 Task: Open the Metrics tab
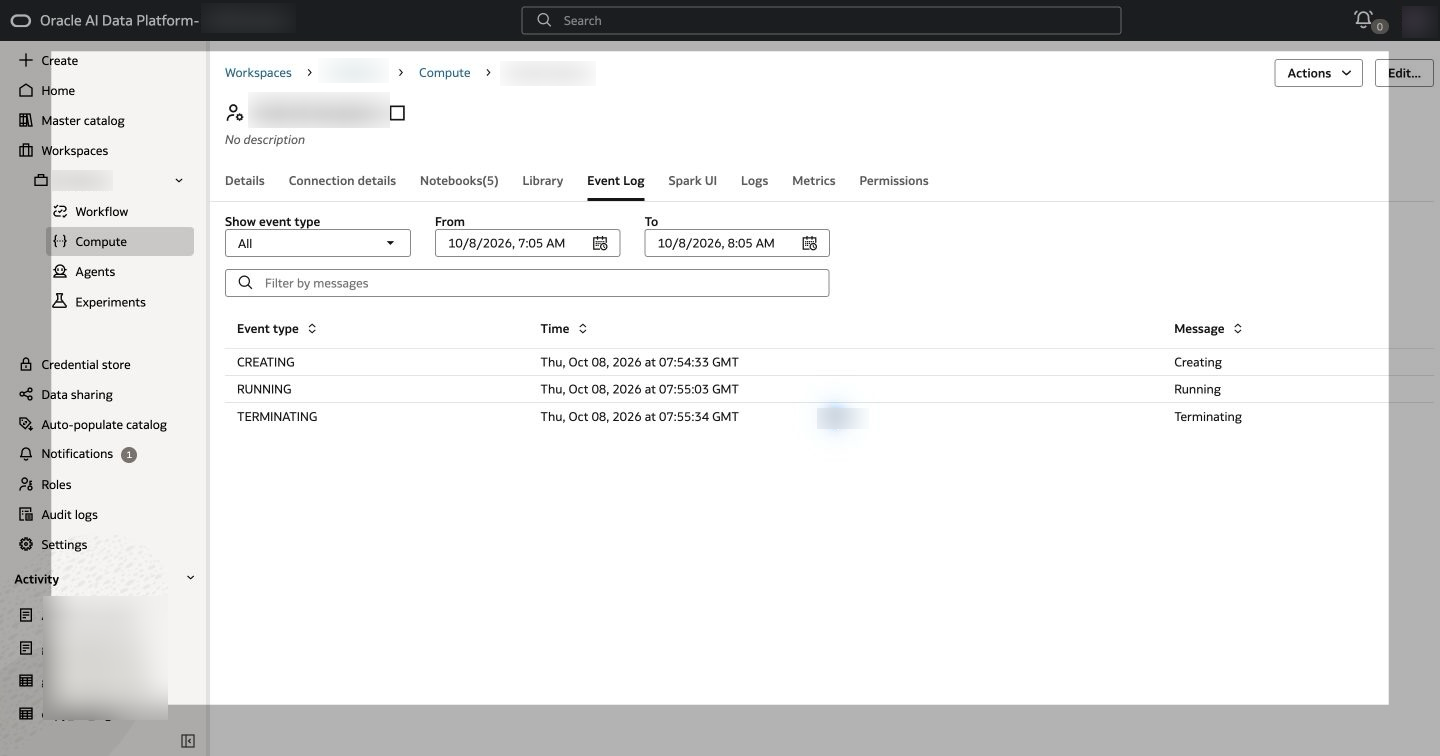pyautogui.click(x=814, y=181)
